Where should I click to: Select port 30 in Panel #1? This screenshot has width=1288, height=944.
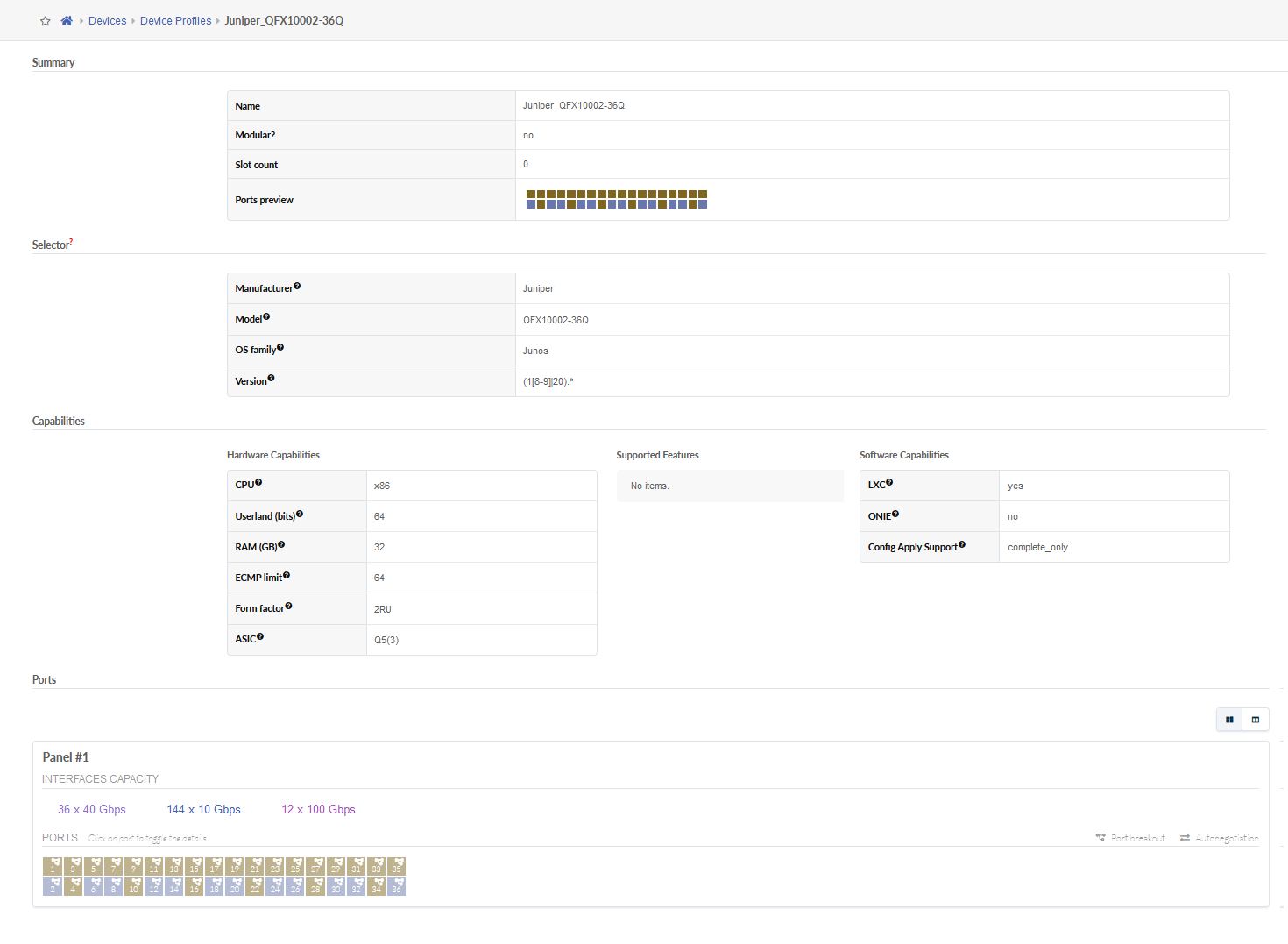tap(336, 886)
